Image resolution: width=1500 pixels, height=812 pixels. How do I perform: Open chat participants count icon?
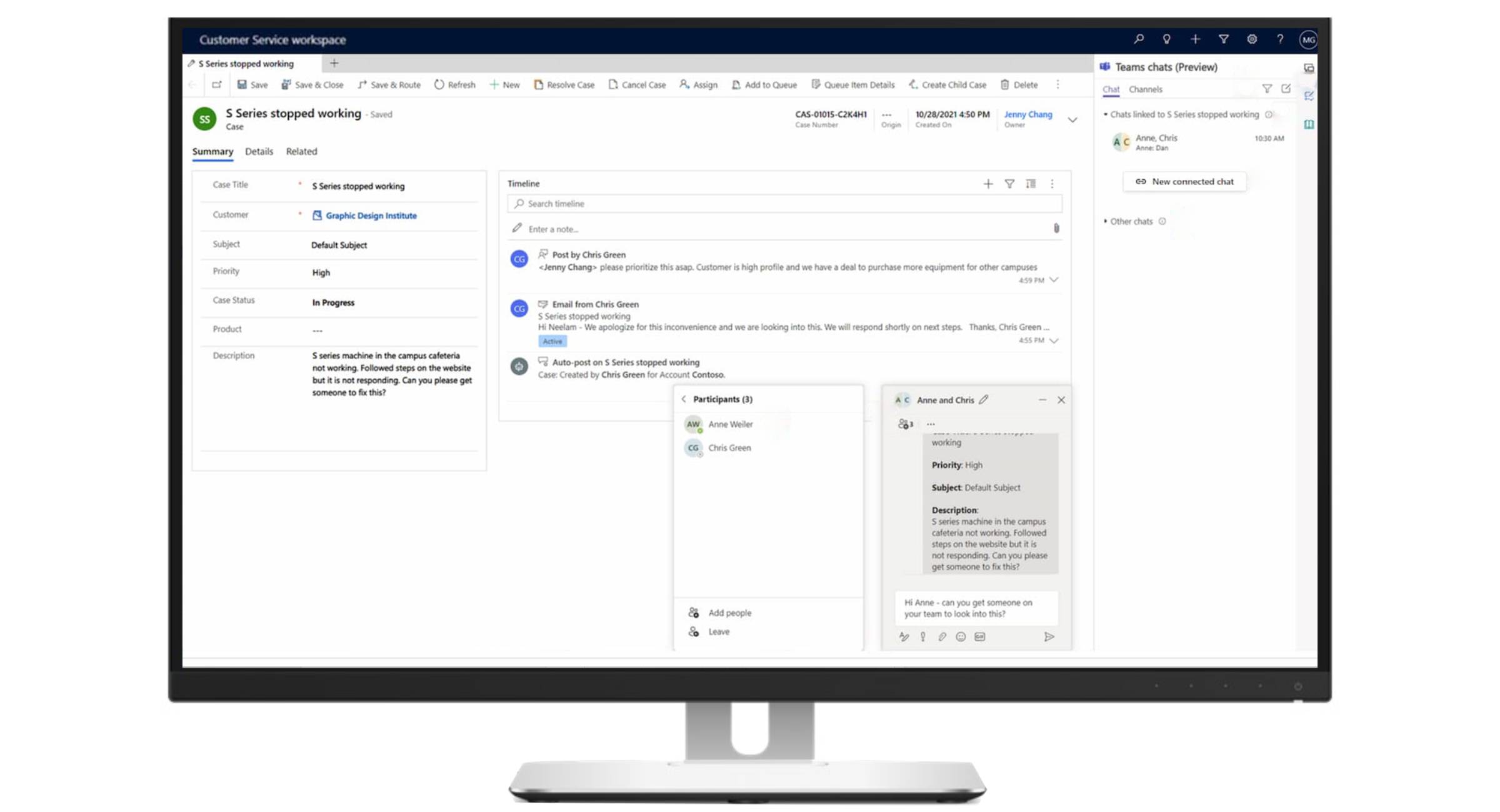(x=906, y=424)
